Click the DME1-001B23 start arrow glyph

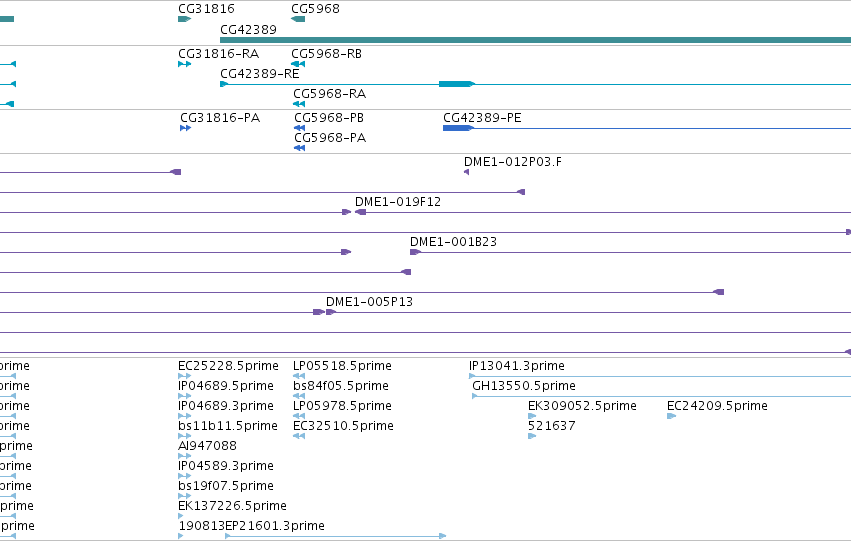[415, 252]
